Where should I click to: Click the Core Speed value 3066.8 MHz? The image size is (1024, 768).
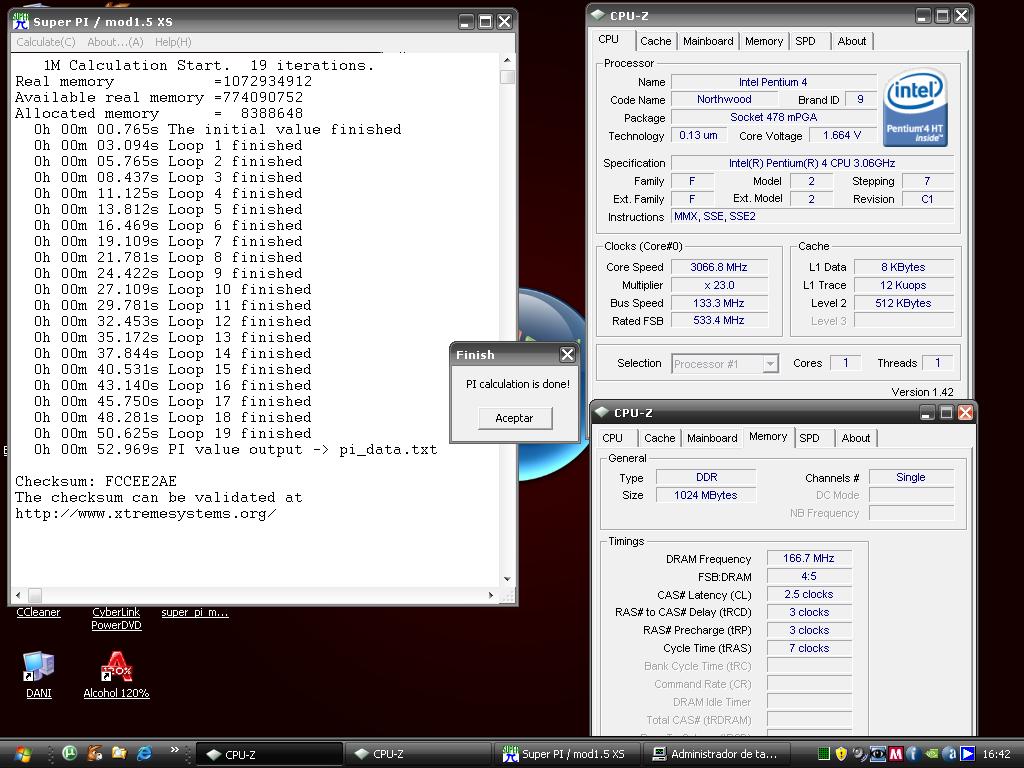tap(718, 267)
